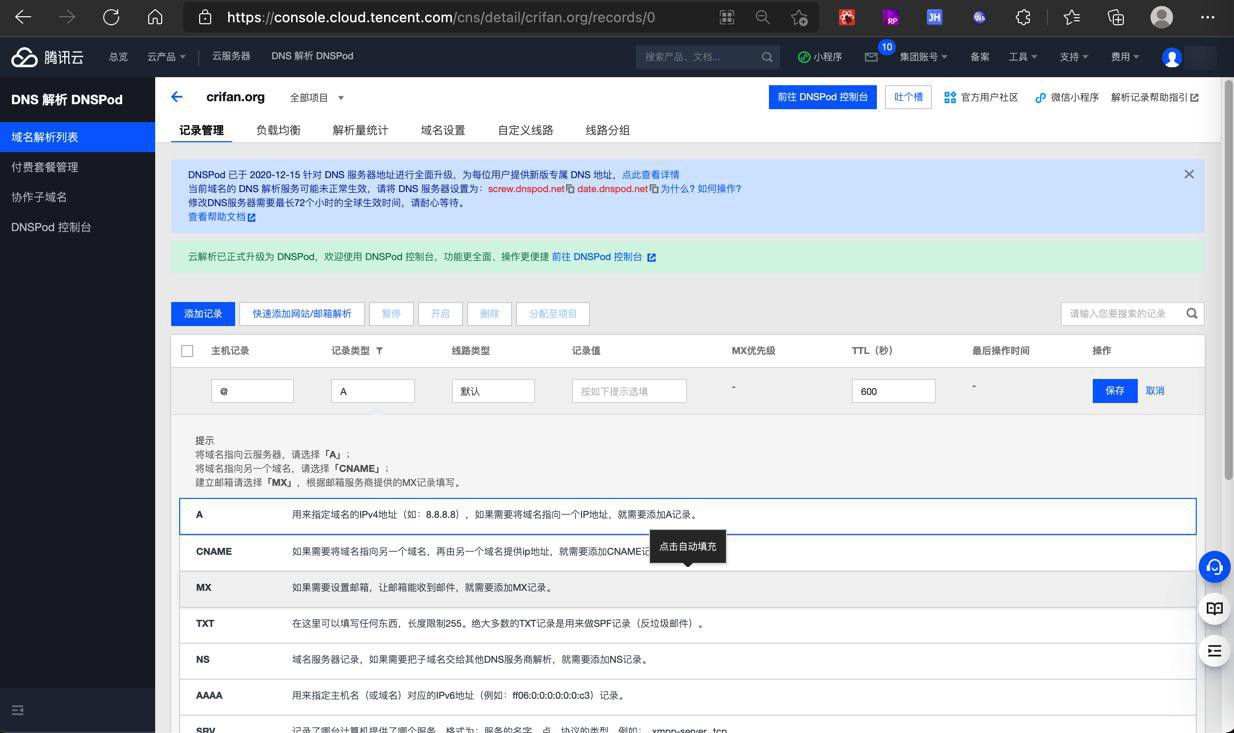Select the CNAME record type hint row
The height and width of the screenshot is (733, 1234).
pyautogui.click(x=688, y=552)
